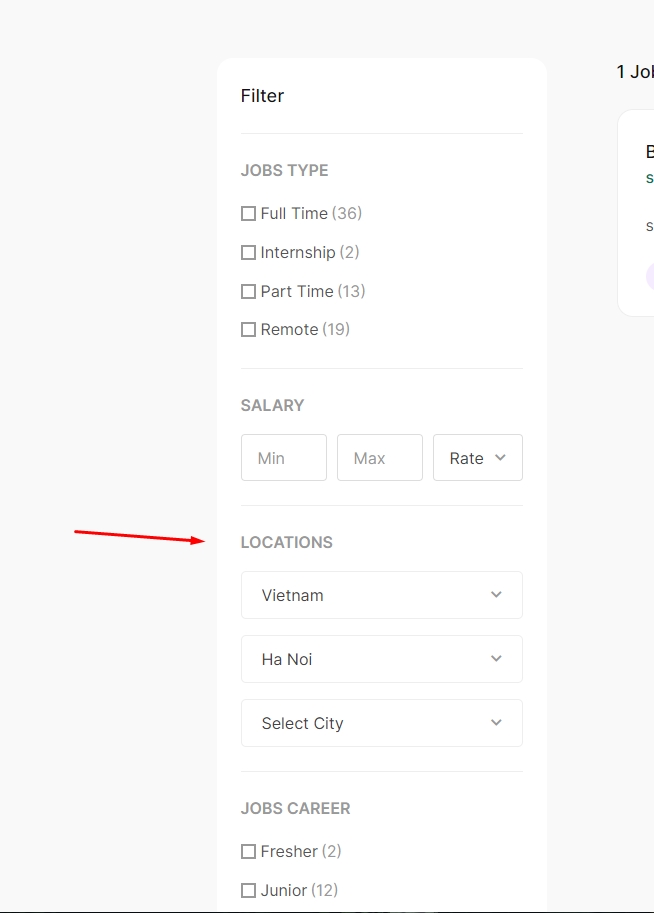The width and height of the screenshot is (654, 913).
Task: Toggle the Fresher career checkbox
Action: (248, 852)
